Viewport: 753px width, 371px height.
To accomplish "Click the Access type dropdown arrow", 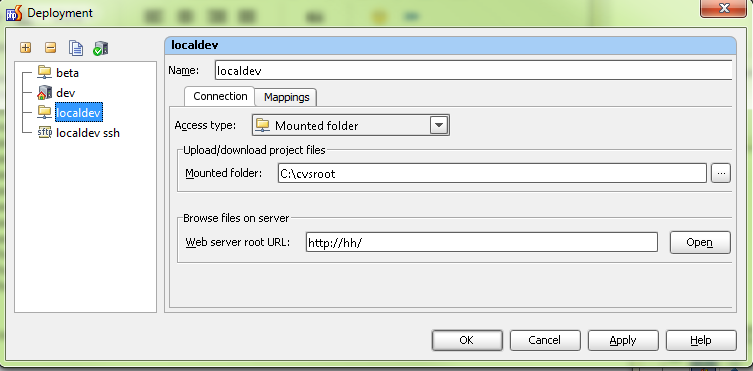I will [438, 126].
